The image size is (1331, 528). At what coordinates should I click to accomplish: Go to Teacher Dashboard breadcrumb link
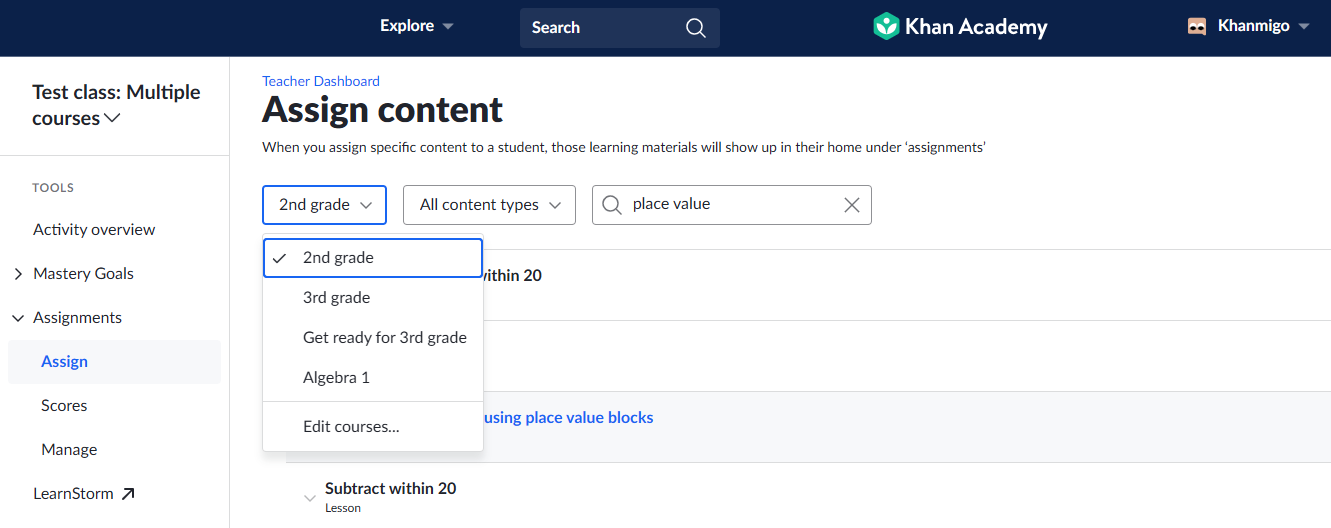(x=321, y=81)
